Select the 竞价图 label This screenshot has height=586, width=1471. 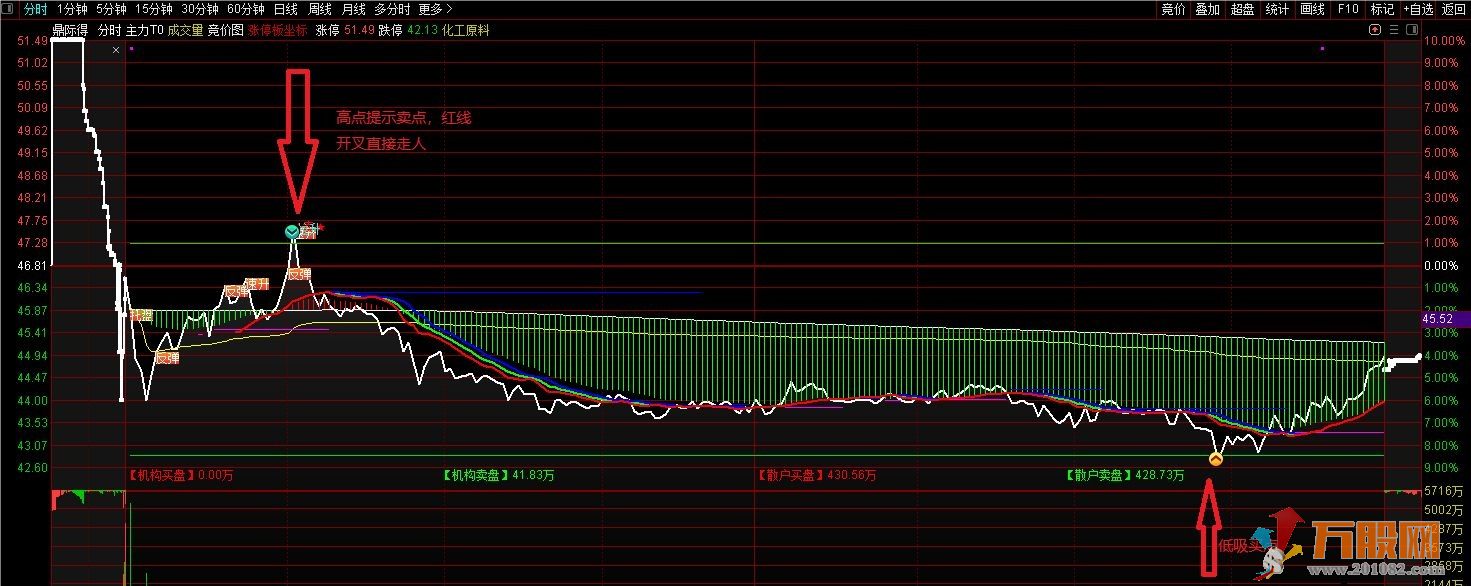tap(225, 31)
